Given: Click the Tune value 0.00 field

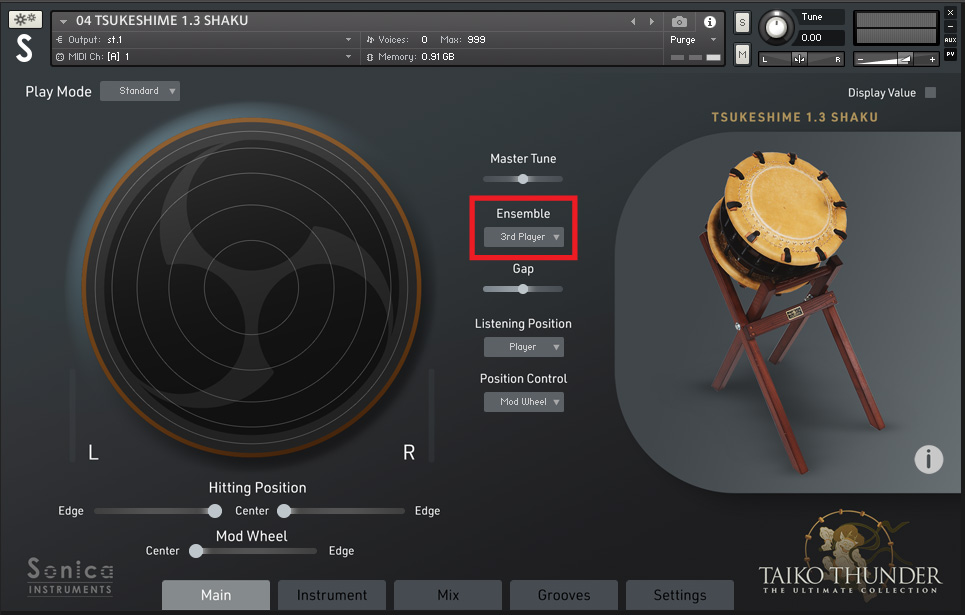Looking at the screenshot, I should point(820,38).
